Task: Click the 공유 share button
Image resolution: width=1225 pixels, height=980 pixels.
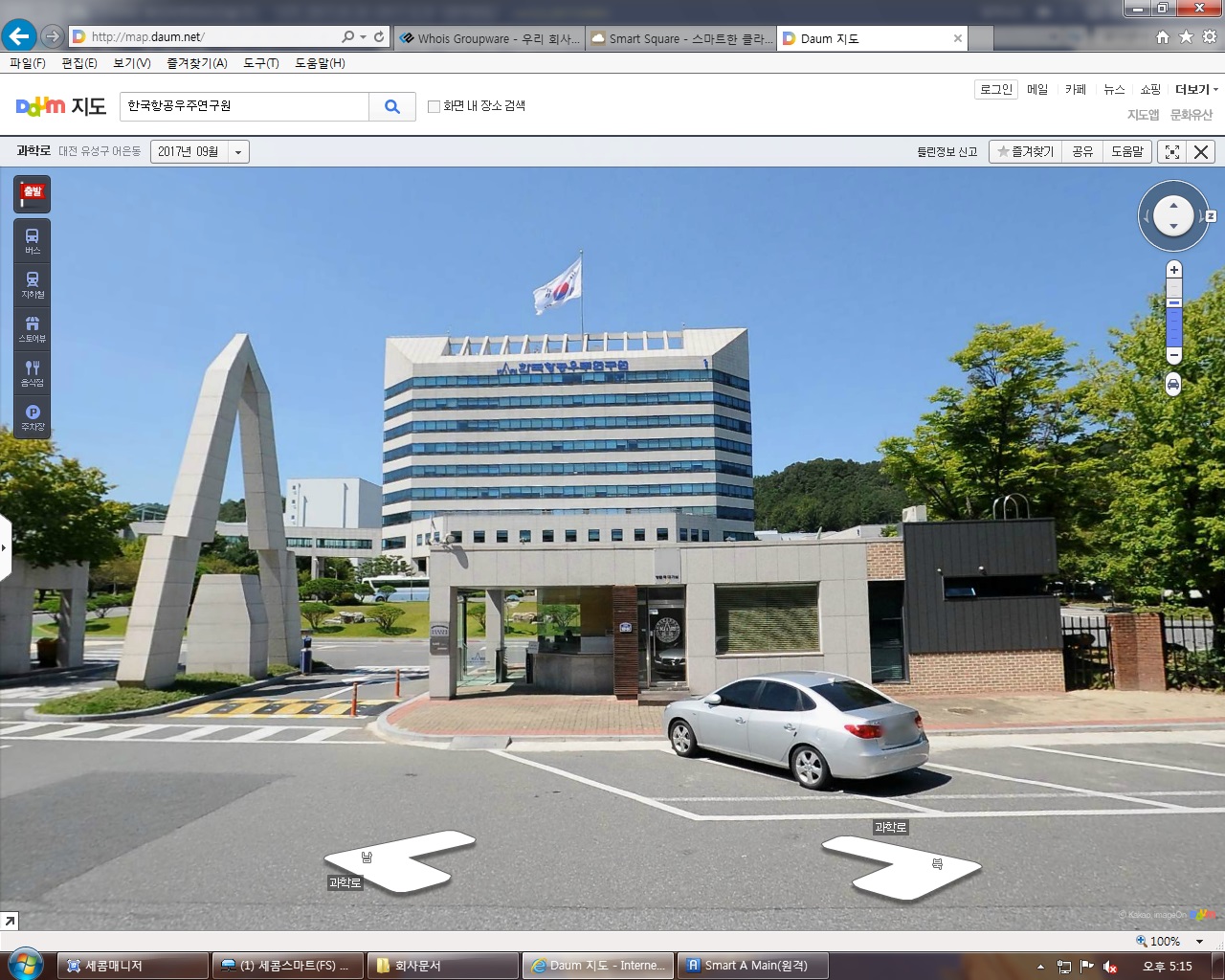Action: [x=1082, y=151]
